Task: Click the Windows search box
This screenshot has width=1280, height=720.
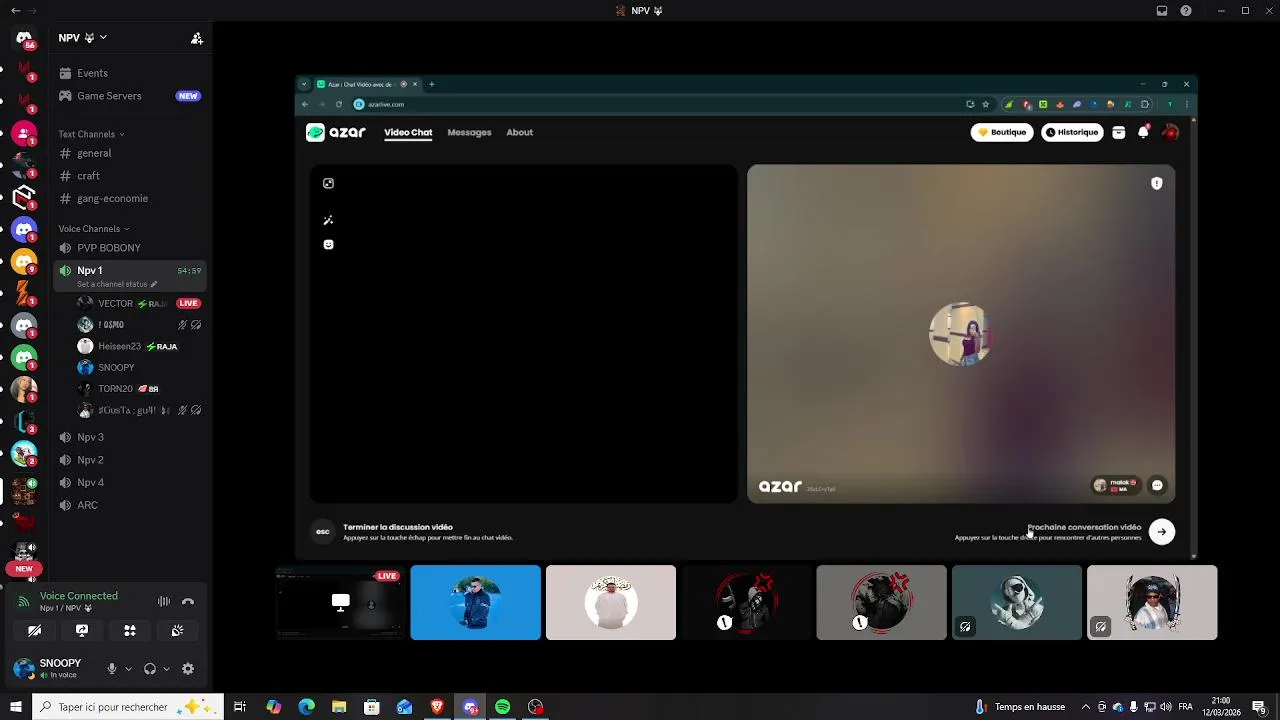Action: click(x=127, y=707)
